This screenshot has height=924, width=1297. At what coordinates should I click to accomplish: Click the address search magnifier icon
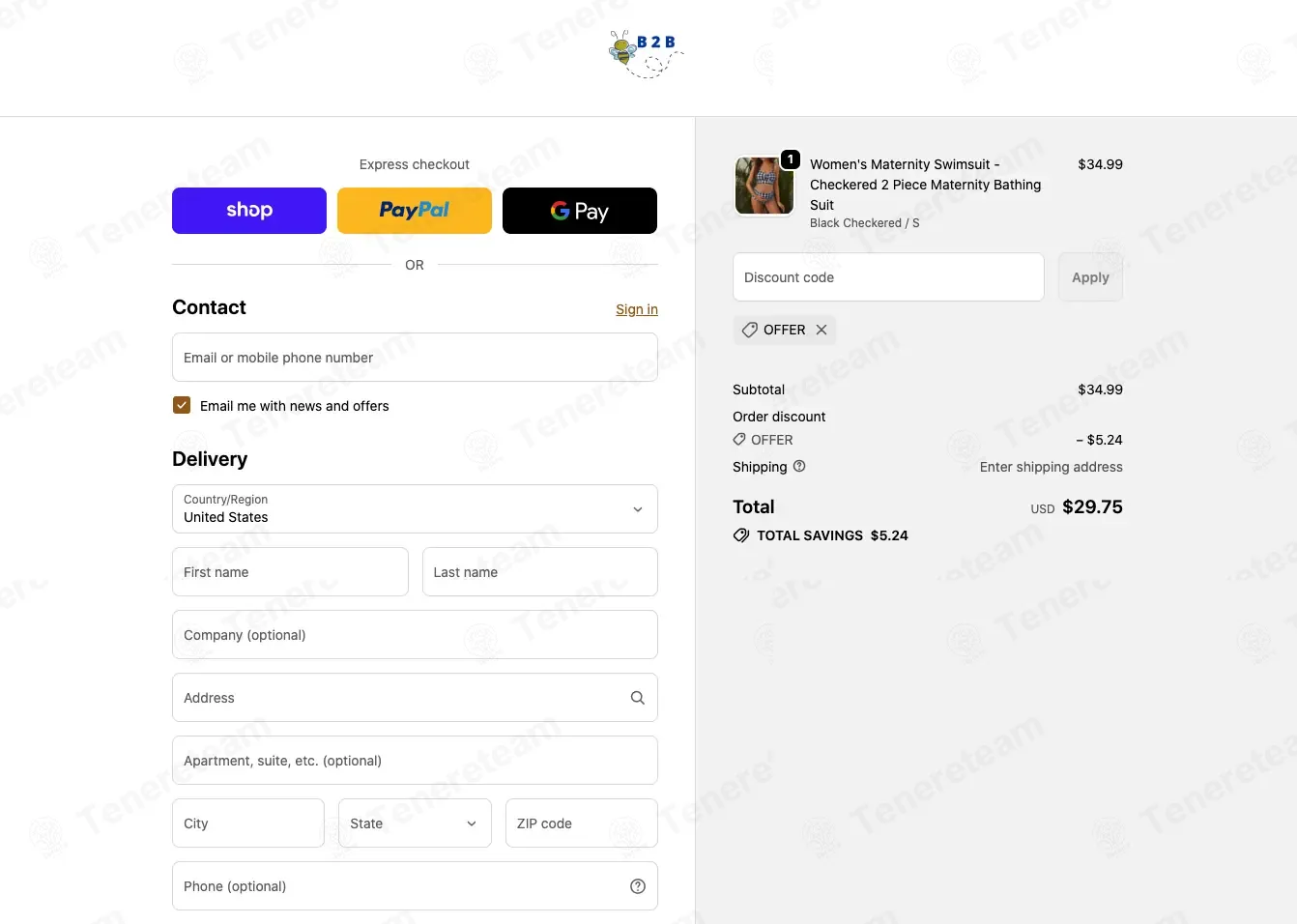pos(638,698)
